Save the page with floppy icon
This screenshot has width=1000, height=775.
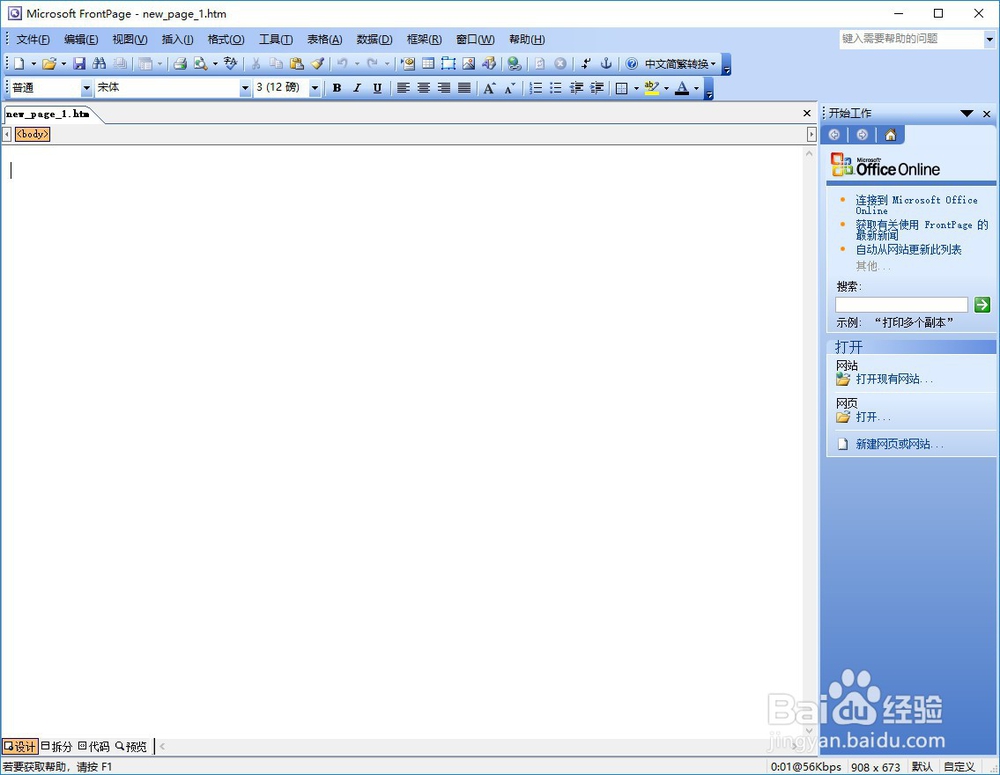tap(79, 63)
